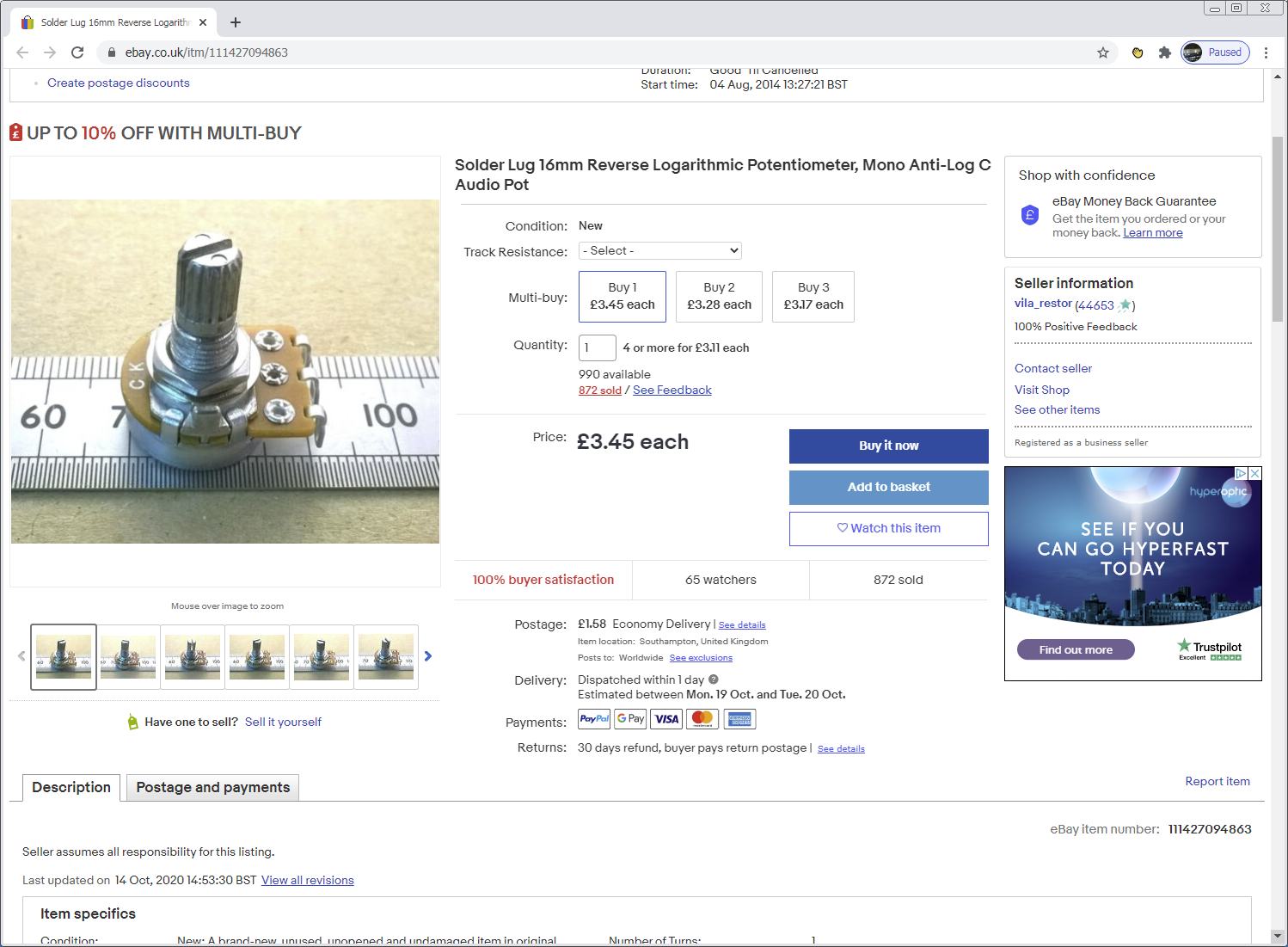Select the VISA payment icon

coord(665,718)
